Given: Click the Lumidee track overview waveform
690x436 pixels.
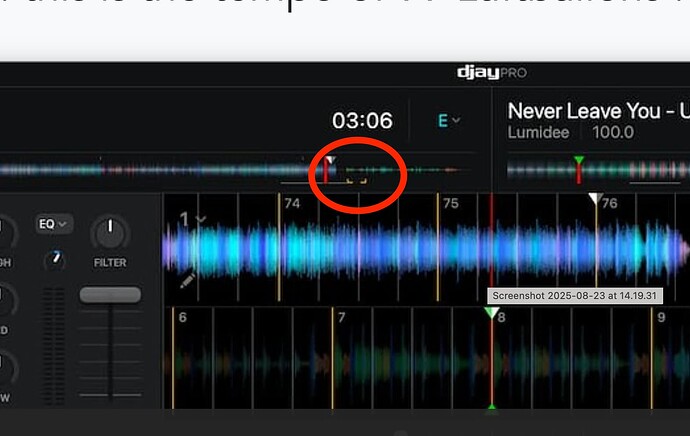Looking at the screenshot, I should tap(598, 170).
